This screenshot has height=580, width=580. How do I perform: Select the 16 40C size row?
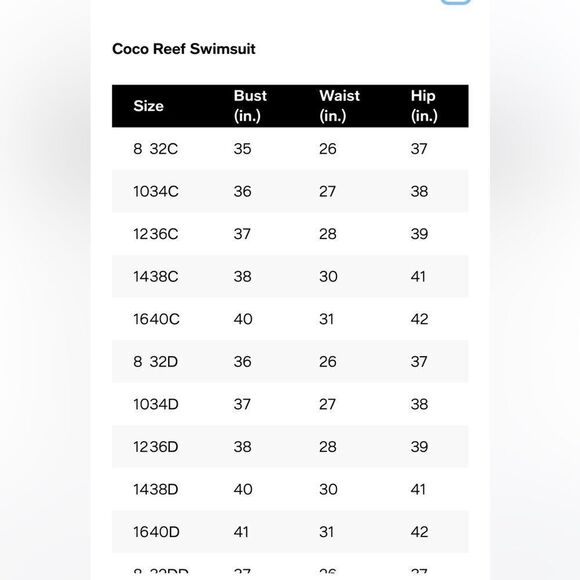(290, 319)
